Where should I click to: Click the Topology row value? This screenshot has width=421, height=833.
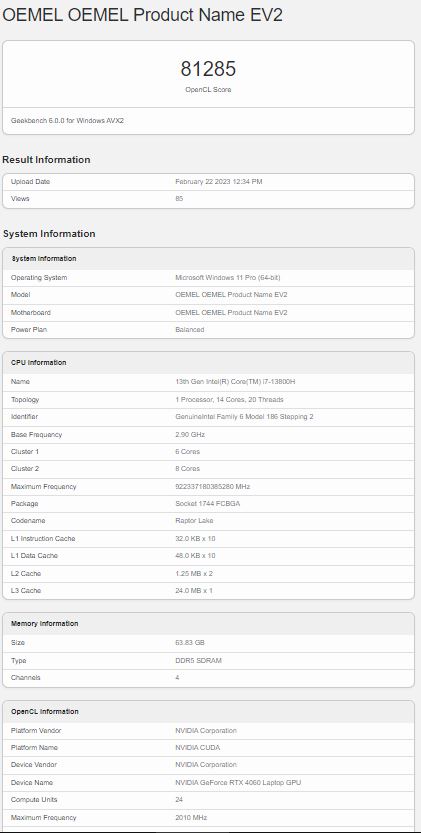[x=229, y=400]
